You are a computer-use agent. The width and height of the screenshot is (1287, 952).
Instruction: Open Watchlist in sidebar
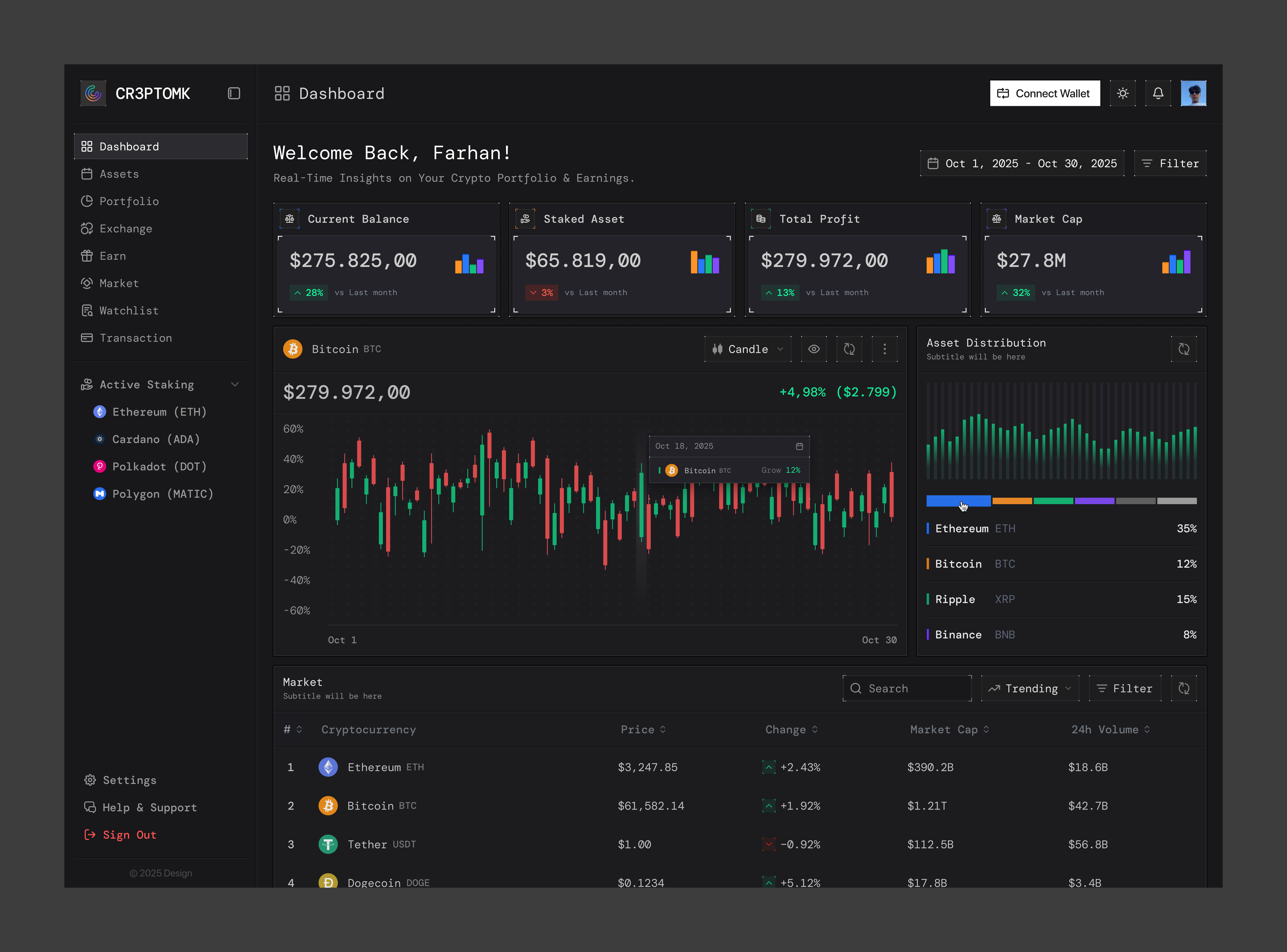click(161, 311)
